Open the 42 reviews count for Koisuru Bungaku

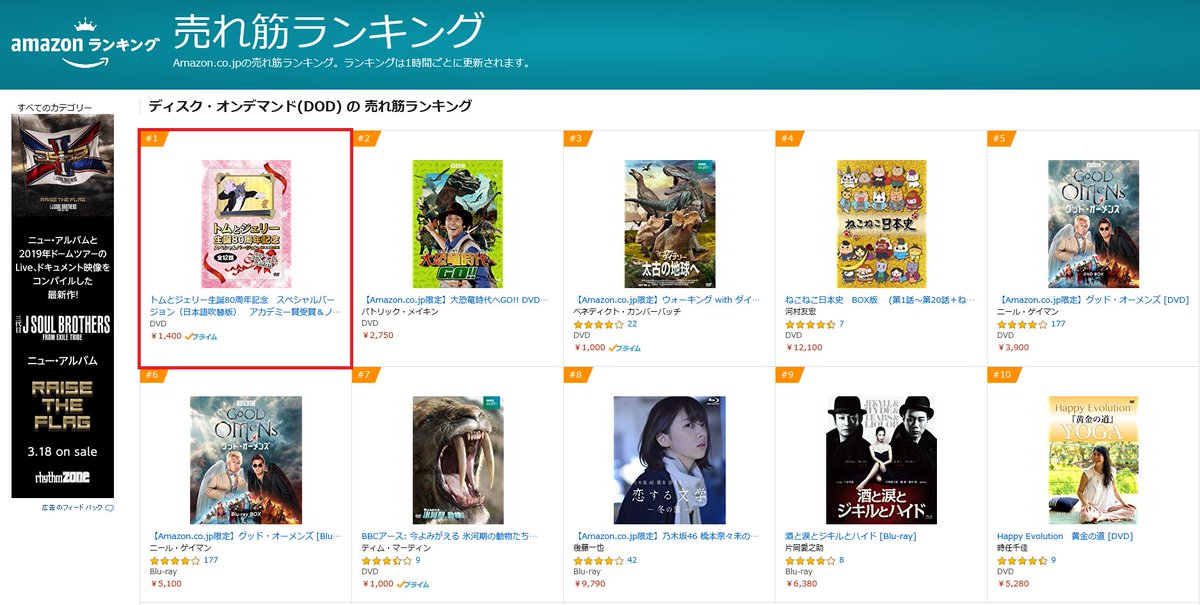(x=632, y=560)
